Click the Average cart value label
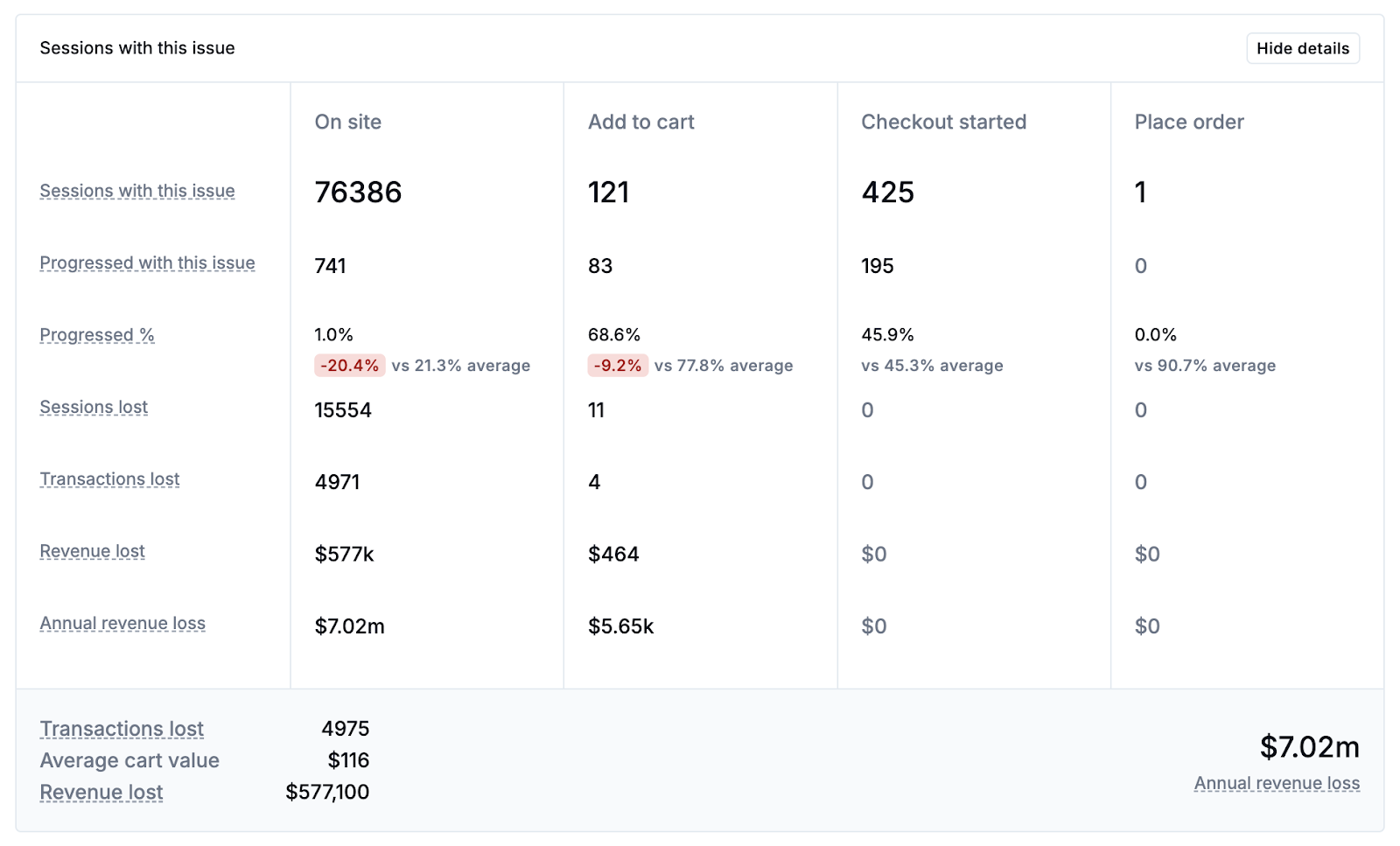 coord(129,761)
